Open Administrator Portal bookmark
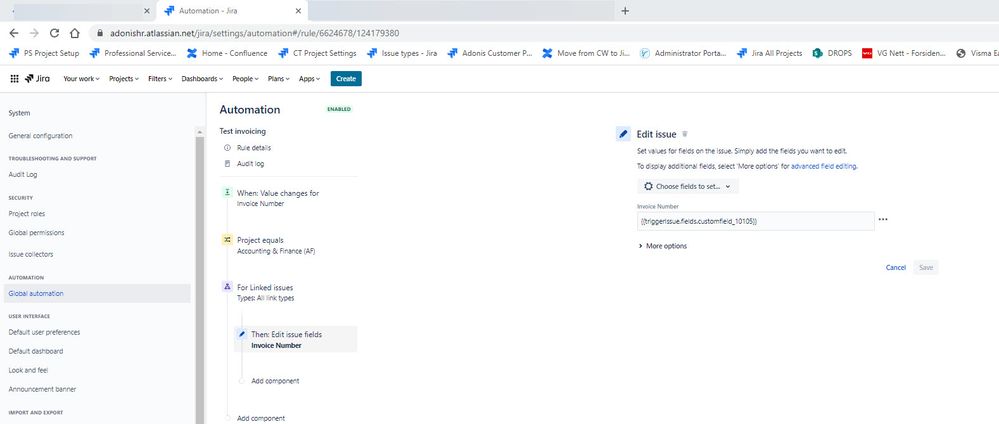This screenshot has width=999, height=424. click(684, 54)
